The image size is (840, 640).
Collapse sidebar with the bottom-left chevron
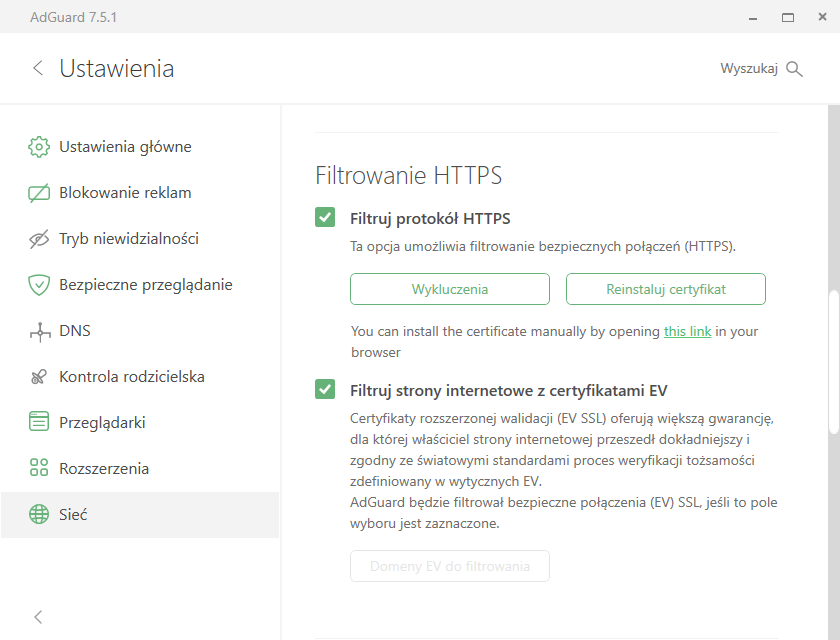(x=38, y=617)
